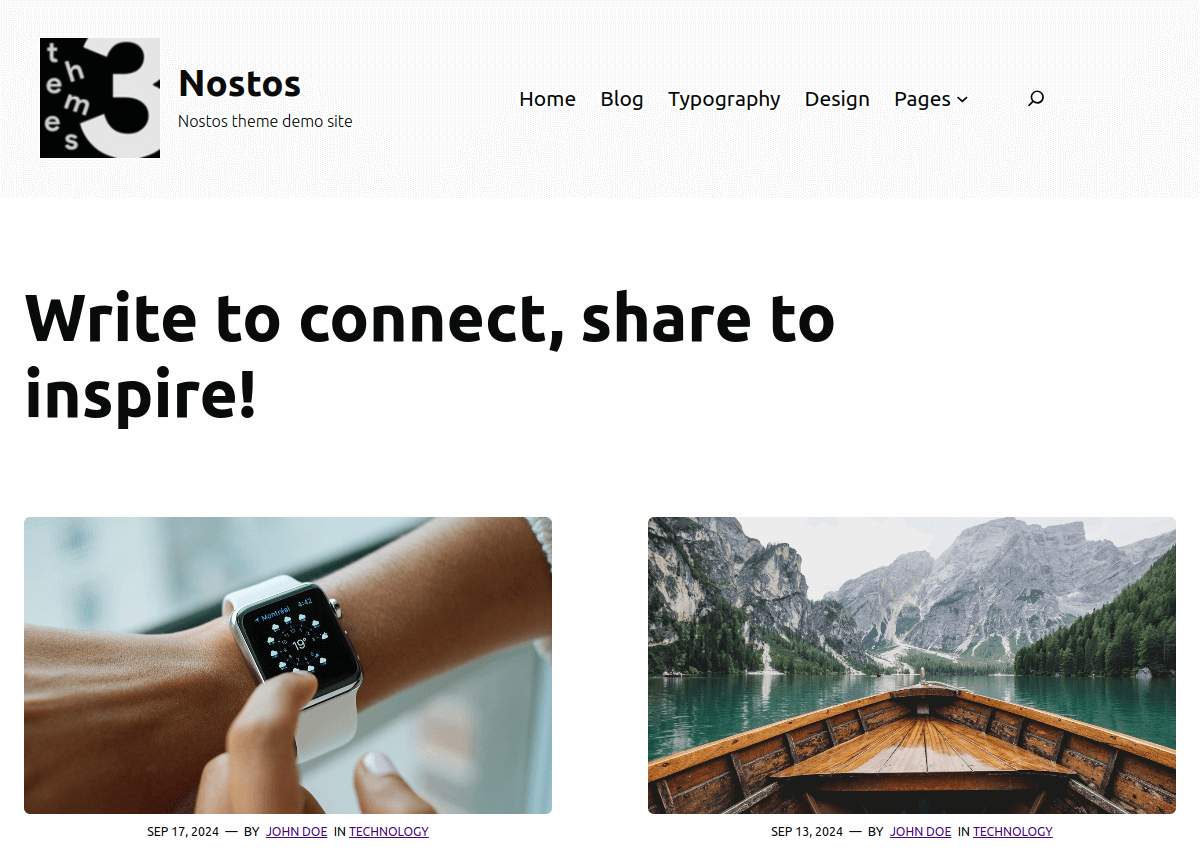This screenshot has width=1200, height=866.
Task: Click John Doe under the boat post
Action: 920,832
